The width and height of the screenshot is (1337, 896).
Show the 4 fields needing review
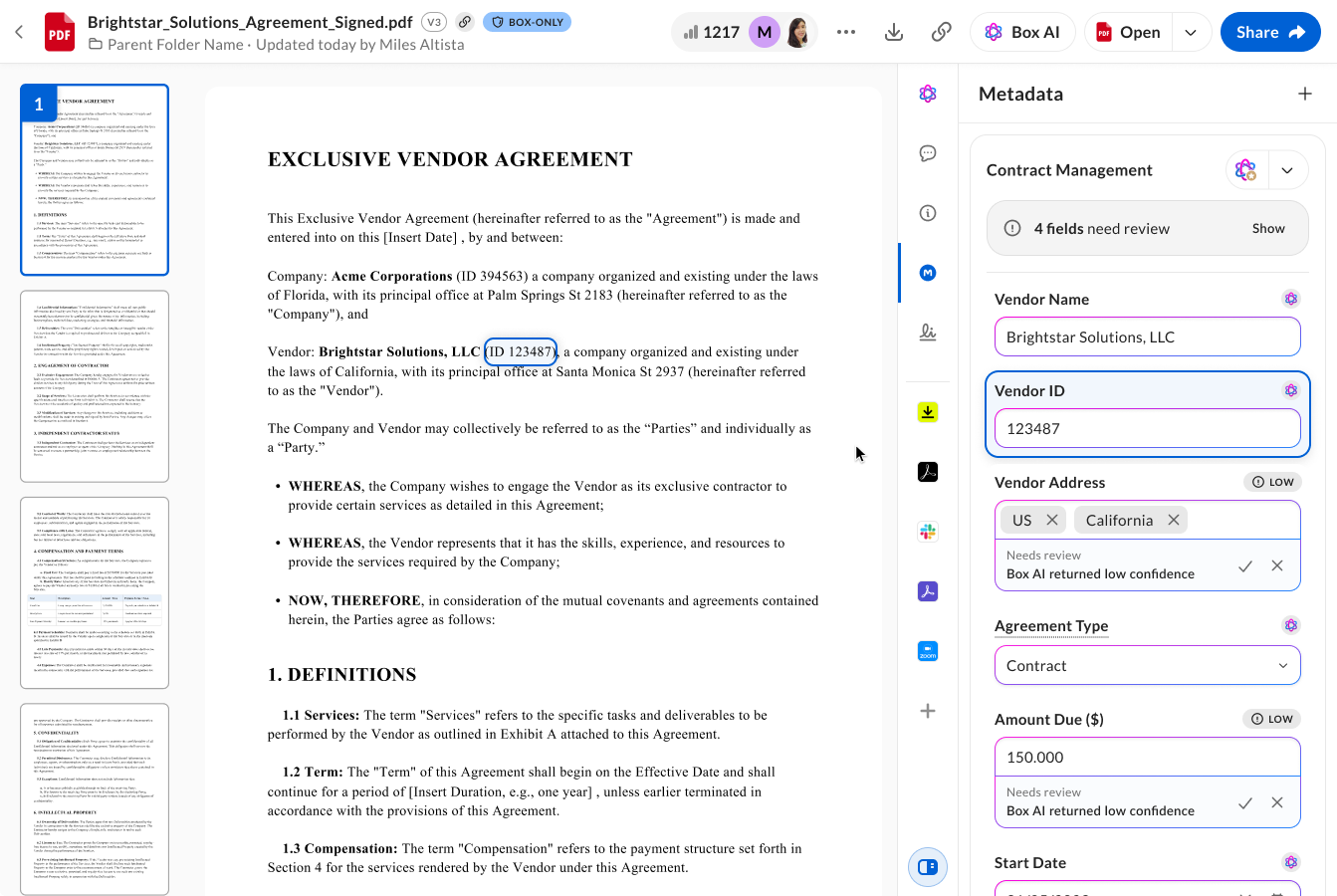click(x=1267, y=228)
